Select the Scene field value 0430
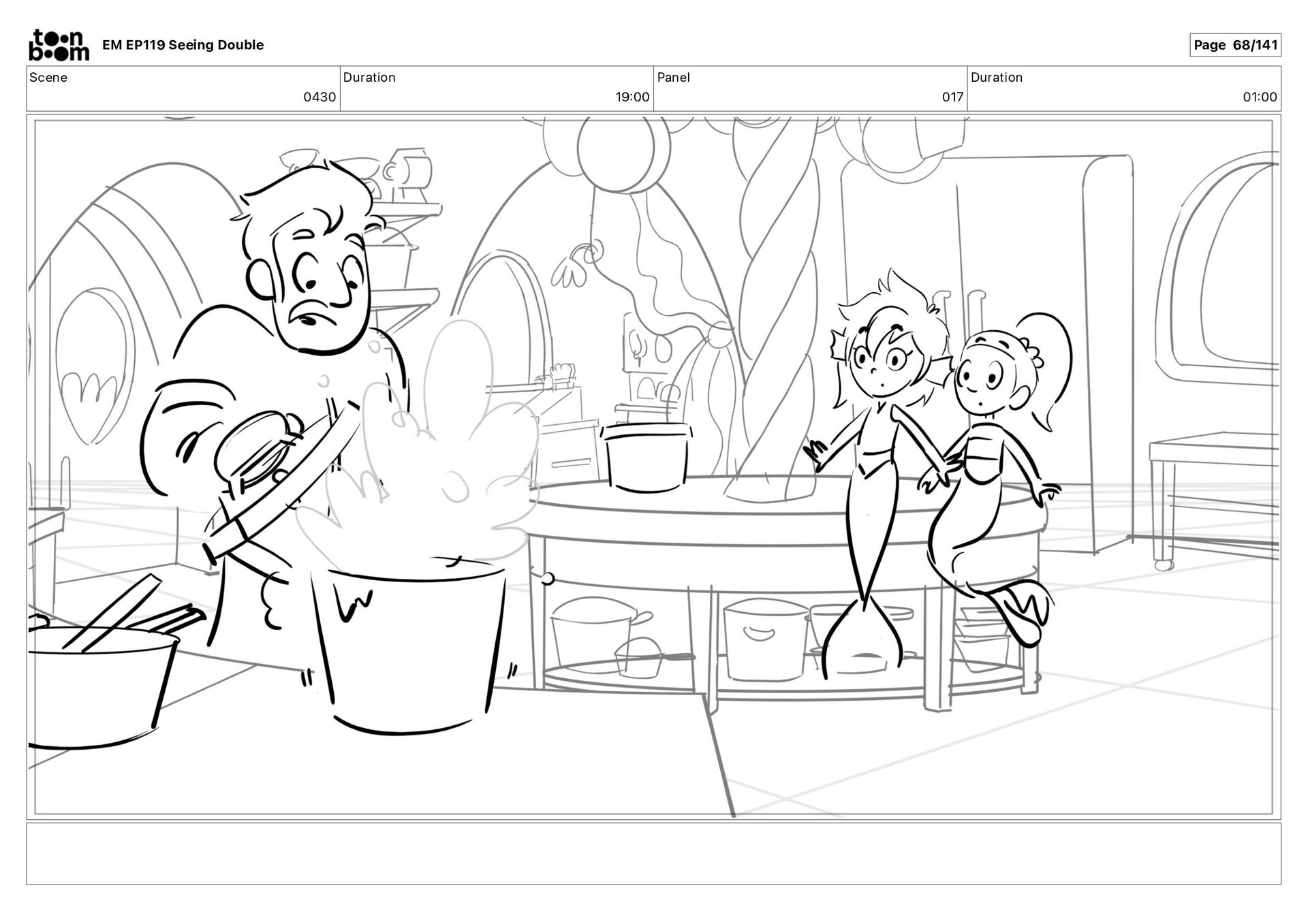Image resolution: width=1308 pixels, height=924 pixels. pos(320,97)
